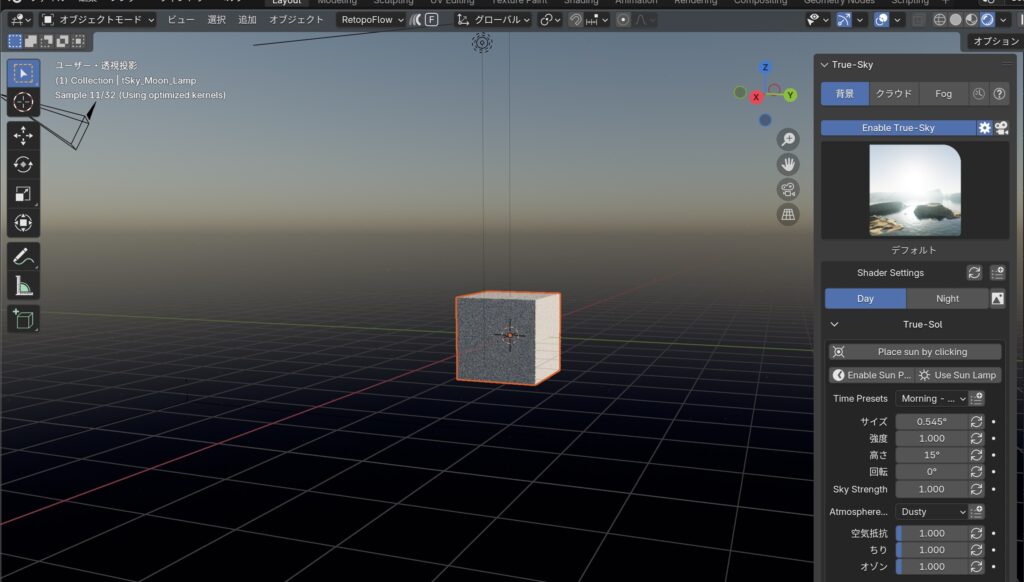Toggle proportional editing icon
1024x582 pixels.
623,20
